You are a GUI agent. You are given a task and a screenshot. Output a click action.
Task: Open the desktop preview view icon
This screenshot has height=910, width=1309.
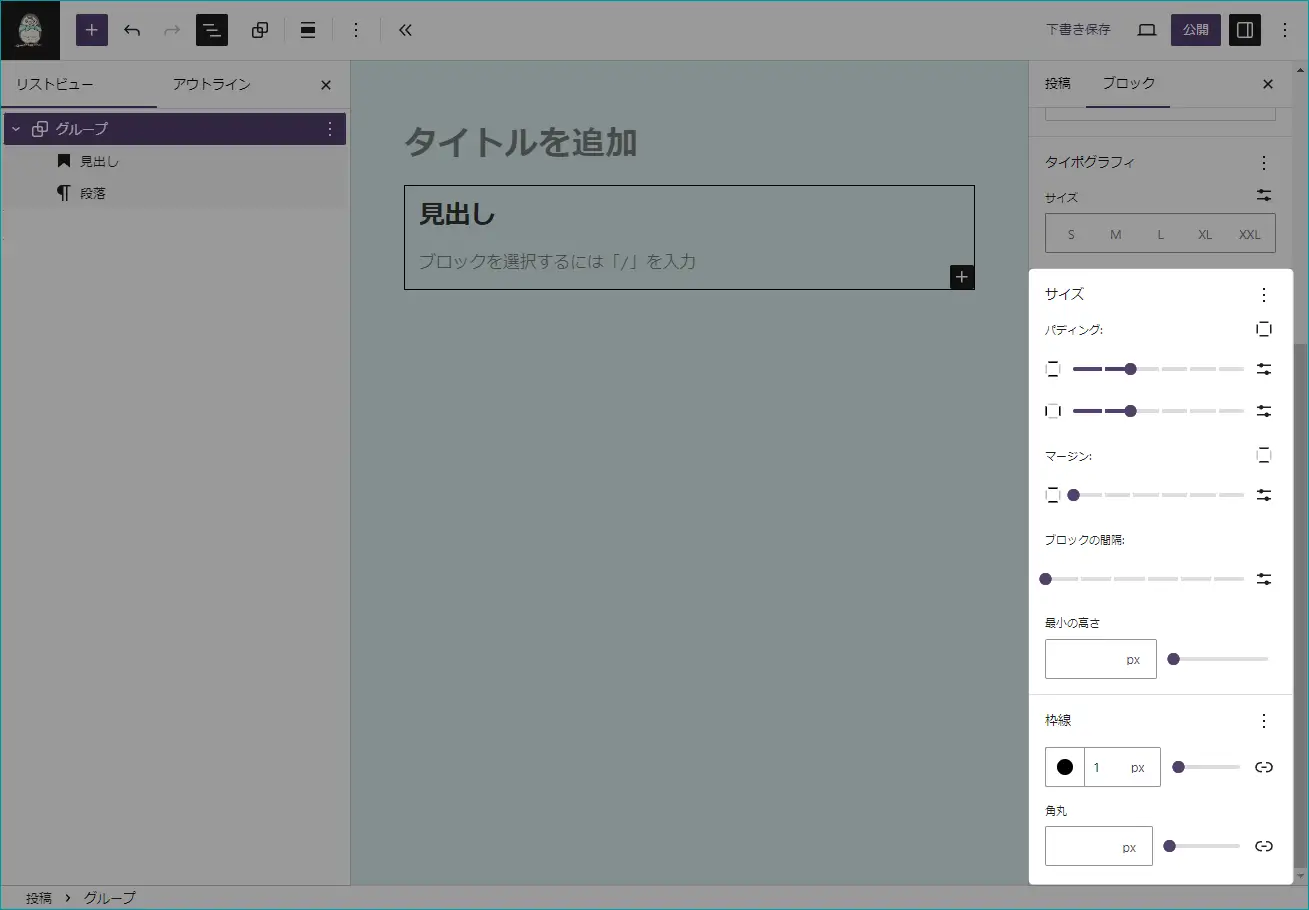point(1147,30)
